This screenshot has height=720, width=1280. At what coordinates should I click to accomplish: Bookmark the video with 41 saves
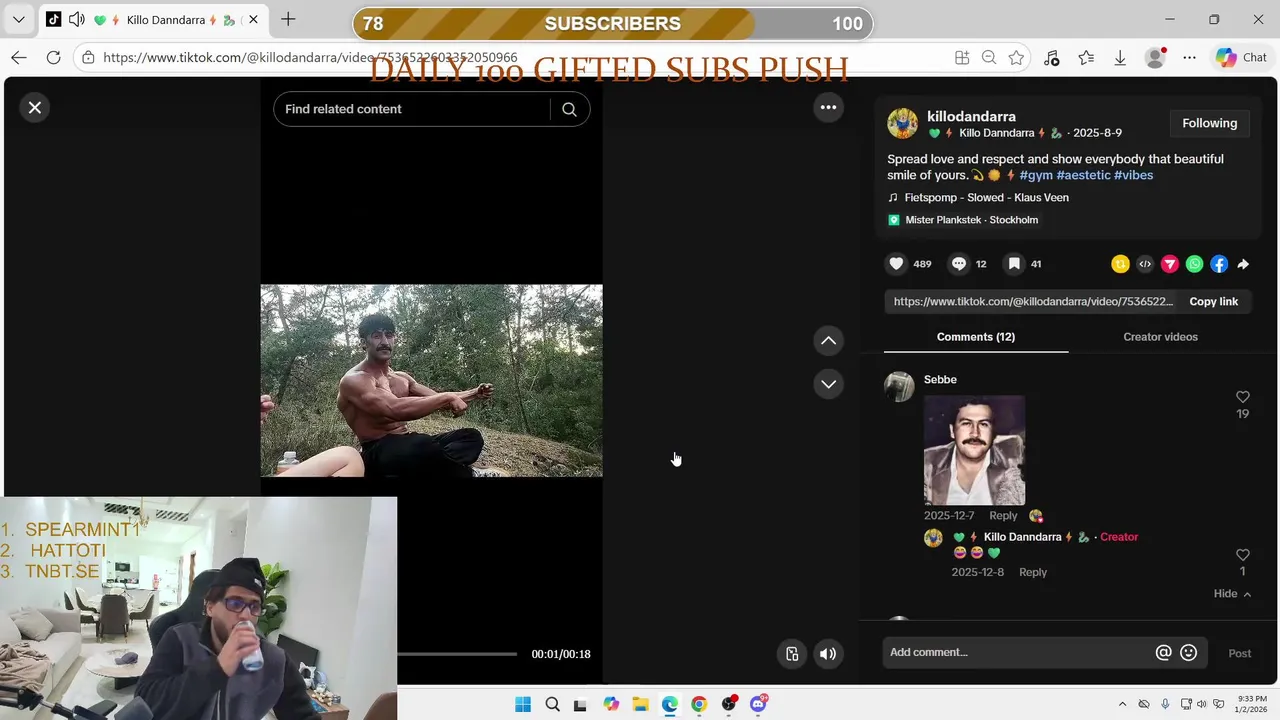1014,264
